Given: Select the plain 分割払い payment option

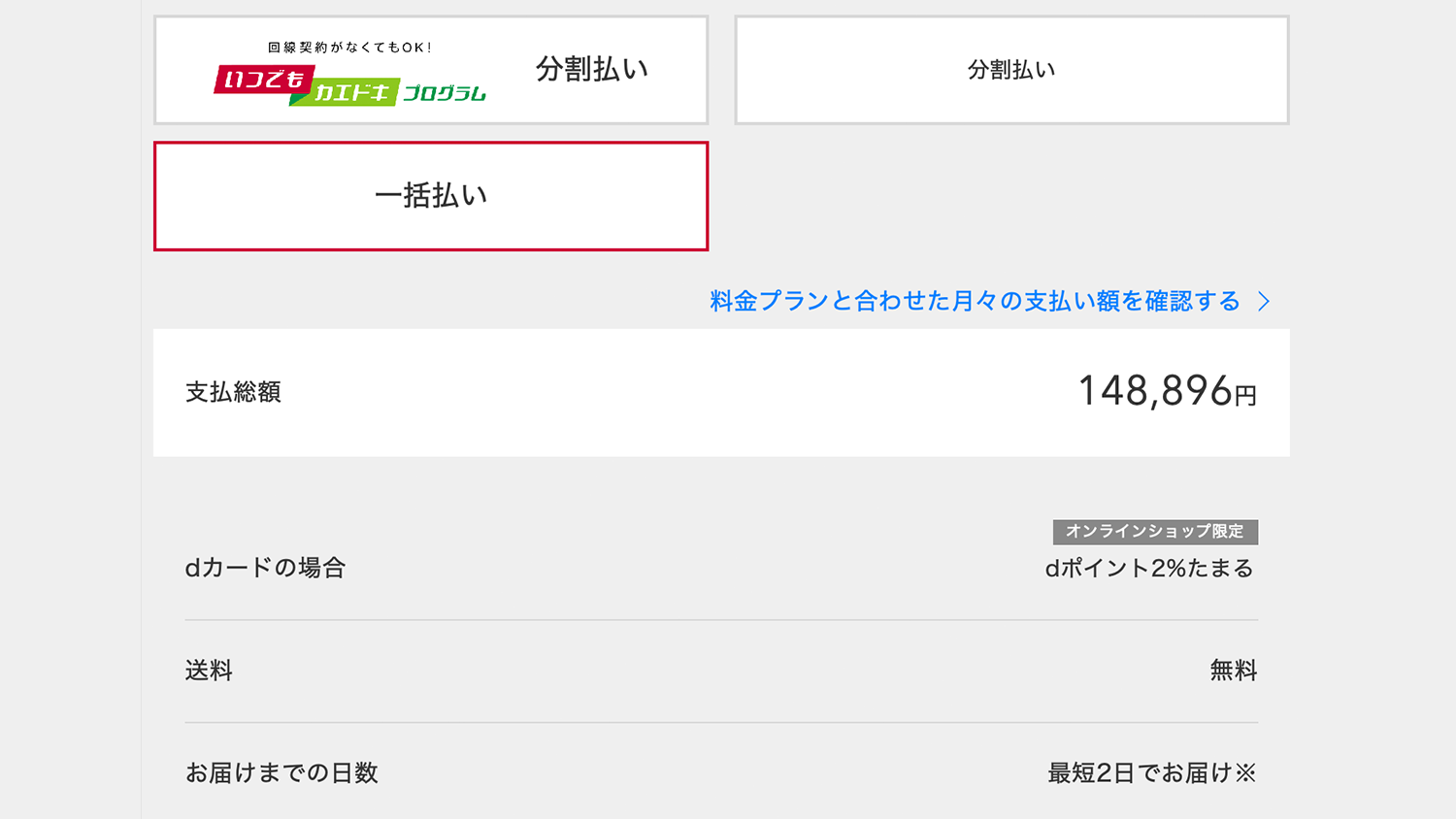Looking at the screenshot, I should 1011,70.
